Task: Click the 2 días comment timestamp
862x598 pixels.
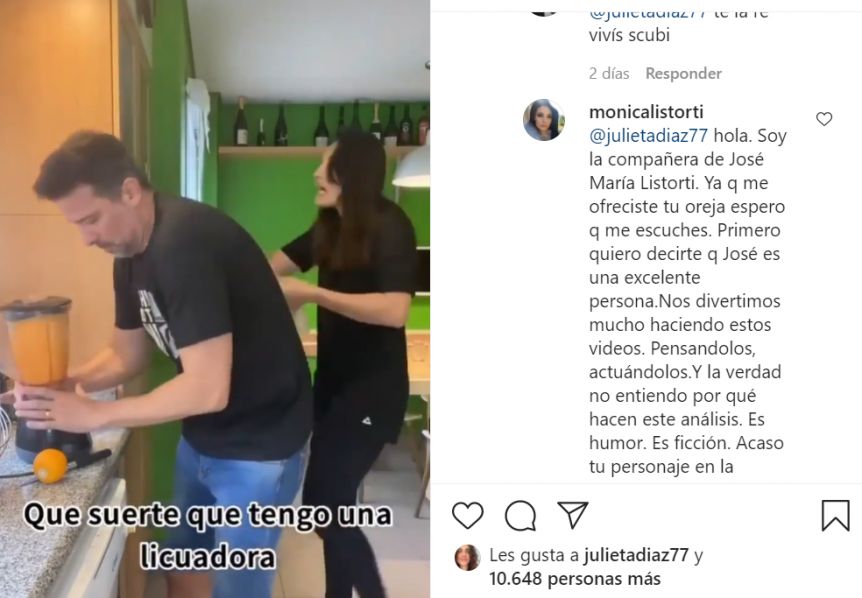Action: click(x=609, y=73)
